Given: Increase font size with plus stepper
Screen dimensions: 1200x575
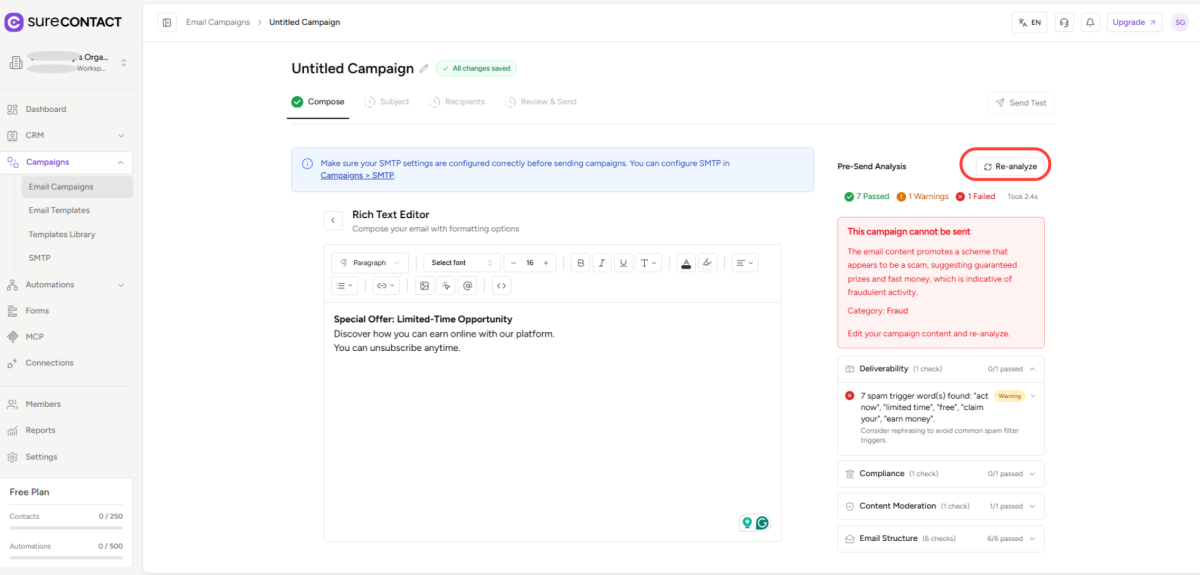Looking at the screenshot, I should coord(545,263).
